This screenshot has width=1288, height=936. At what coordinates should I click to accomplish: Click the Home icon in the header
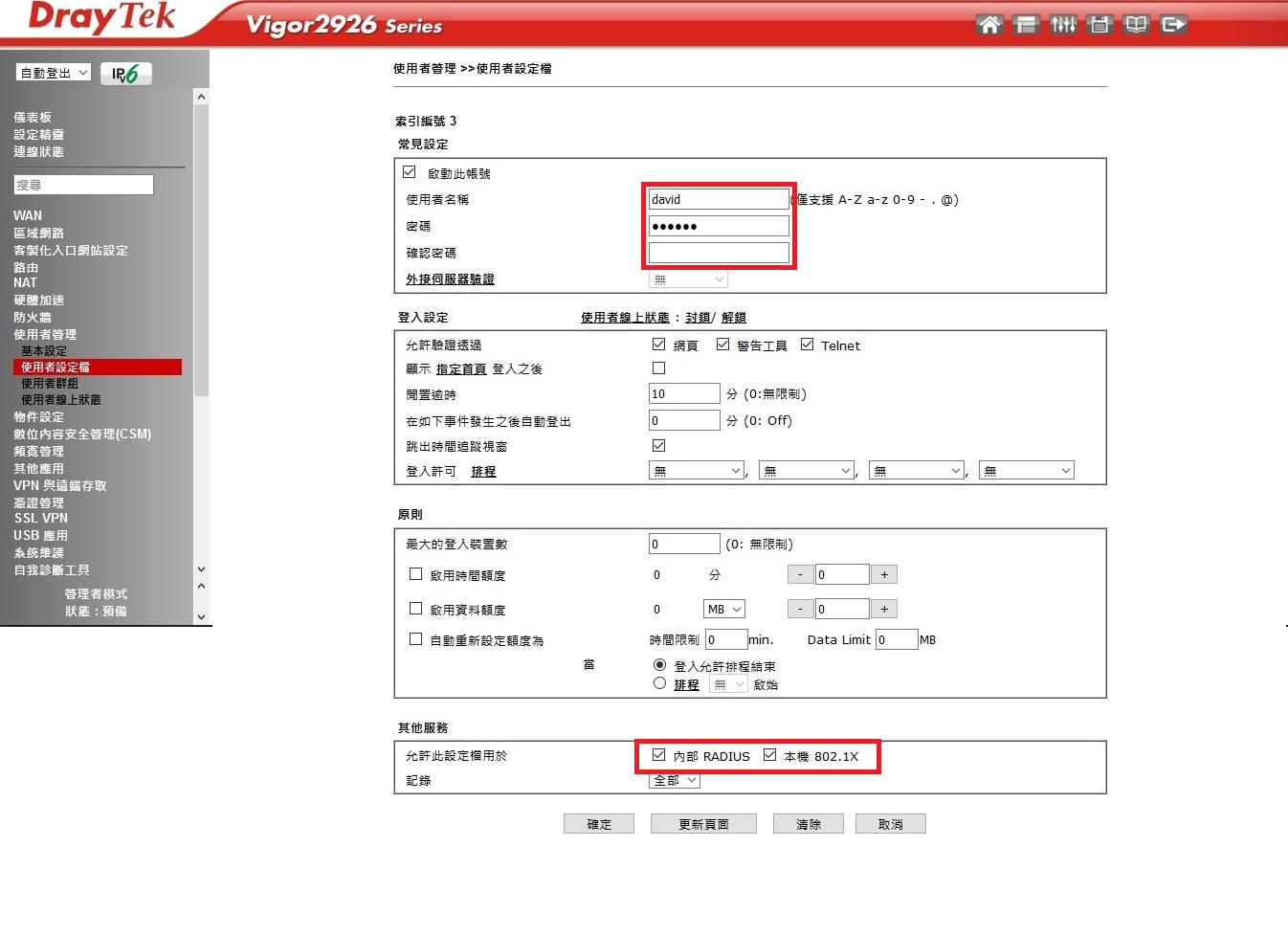pos(989,24)
